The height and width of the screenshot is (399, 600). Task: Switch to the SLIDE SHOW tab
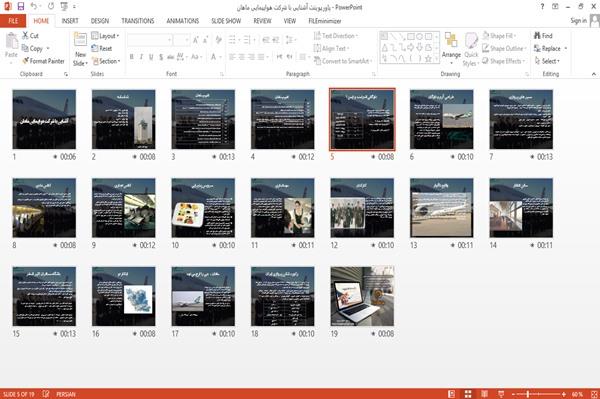[226, 21]
